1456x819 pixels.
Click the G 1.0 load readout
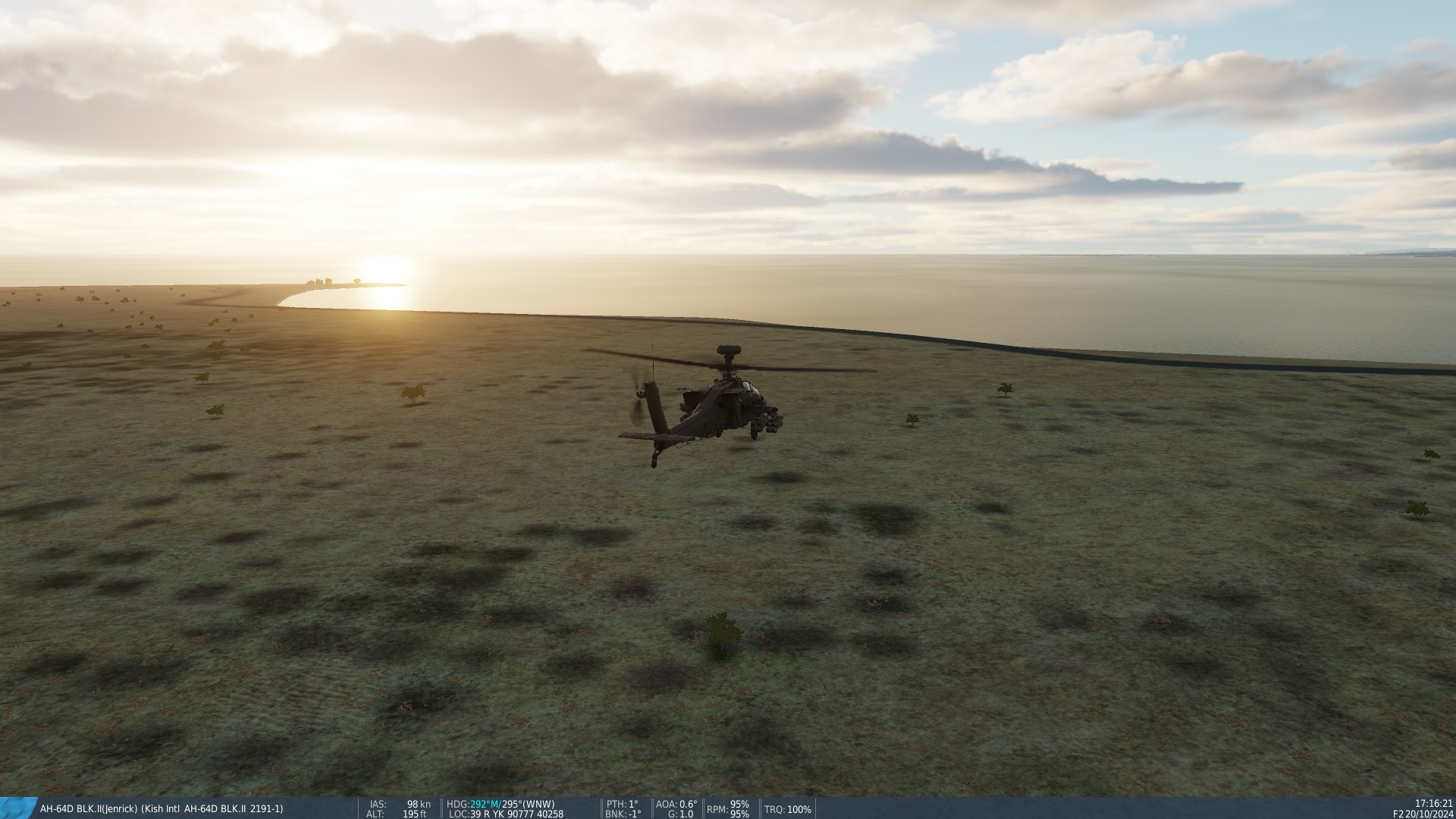tap(680, 814)
